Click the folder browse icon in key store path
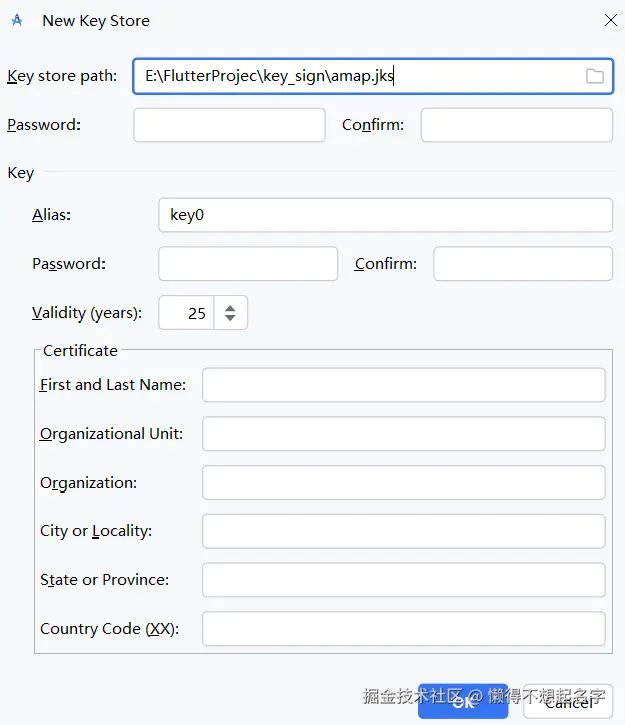Screen dimensions: 625x725 [594, 76]
